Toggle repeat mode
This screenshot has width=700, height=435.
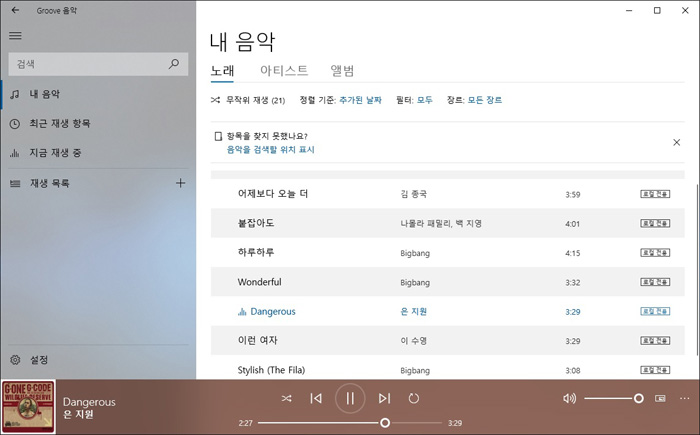[414, 398]
